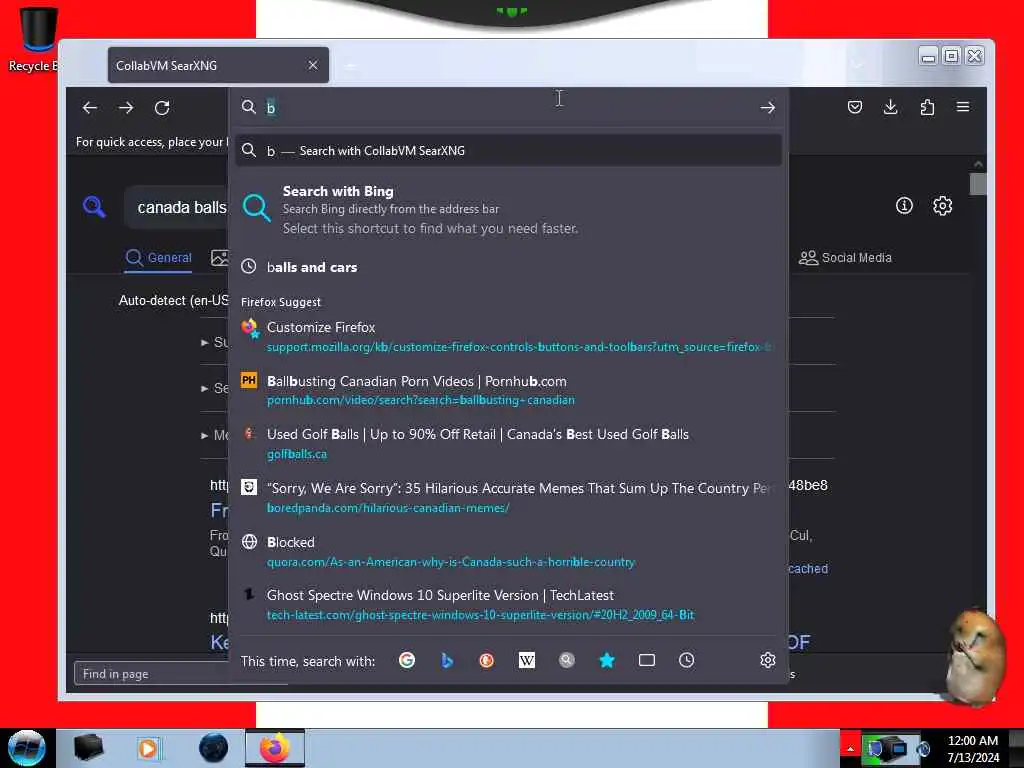
Task: Open the Auto-detect language dropdown
Action: pos(173,300)
